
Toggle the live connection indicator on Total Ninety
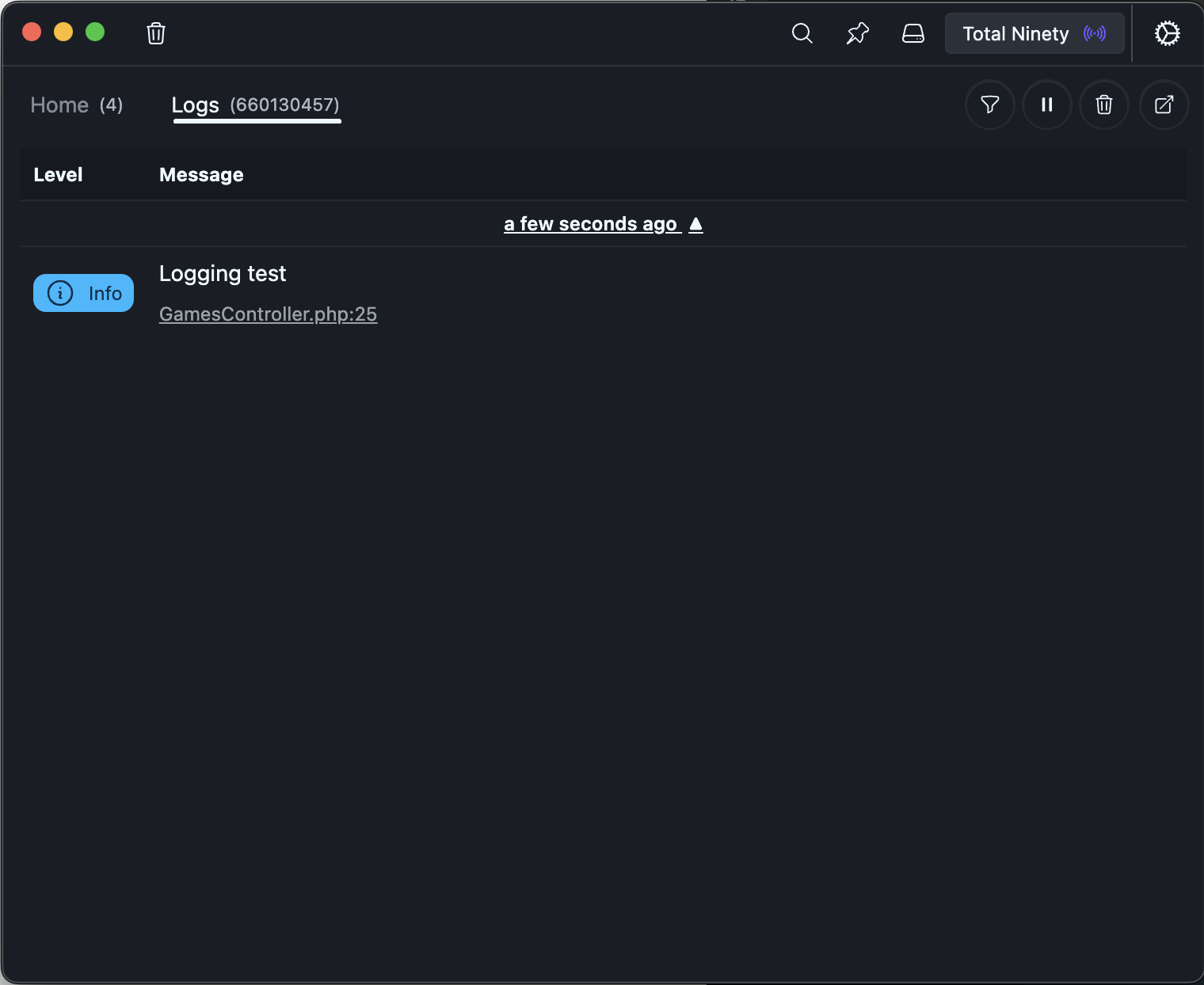[1095, 33]
